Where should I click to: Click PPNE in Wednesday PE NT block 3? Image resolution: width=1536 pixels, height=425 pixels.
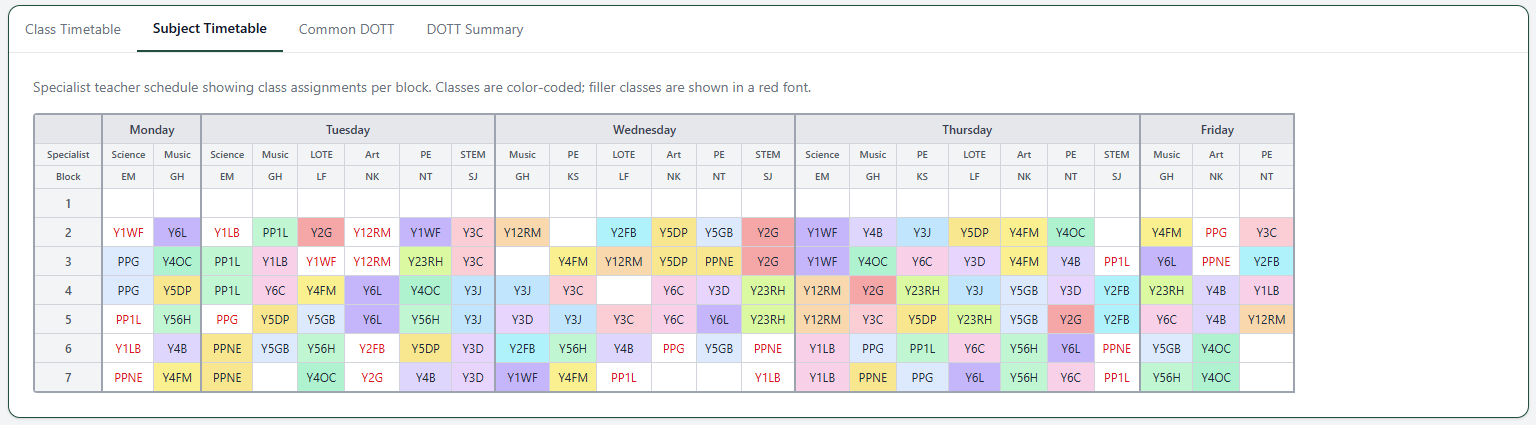point(719,262)
